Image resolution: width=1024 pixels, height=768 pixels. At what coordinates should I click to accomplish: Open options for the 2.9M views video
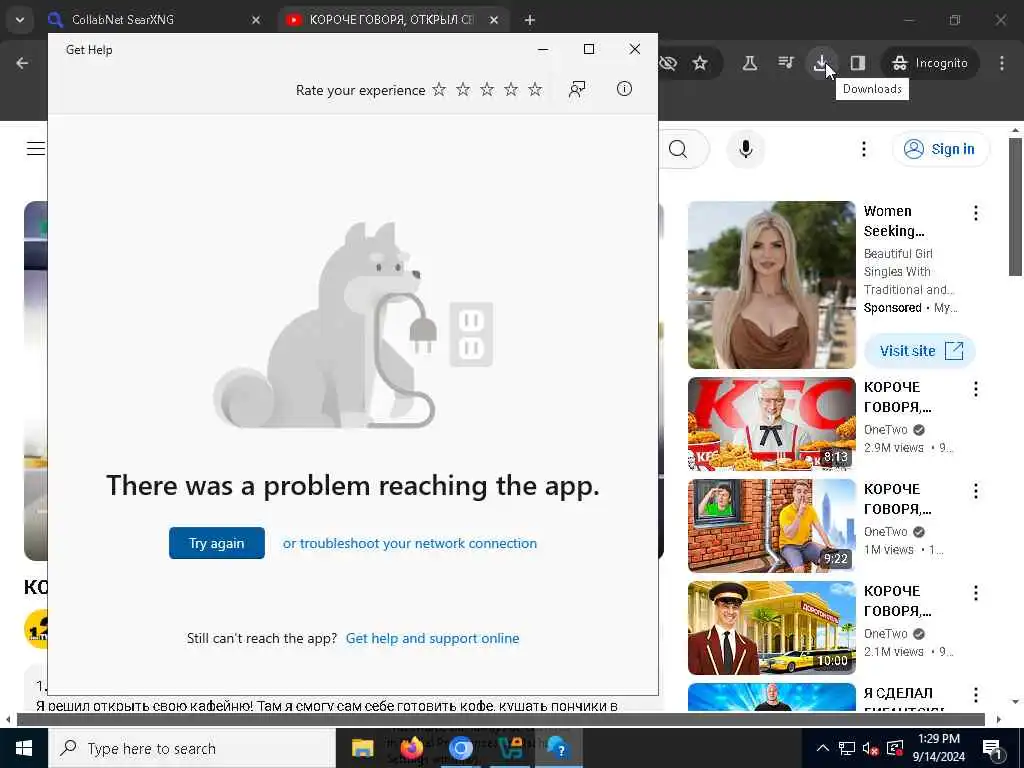point(976,389)
